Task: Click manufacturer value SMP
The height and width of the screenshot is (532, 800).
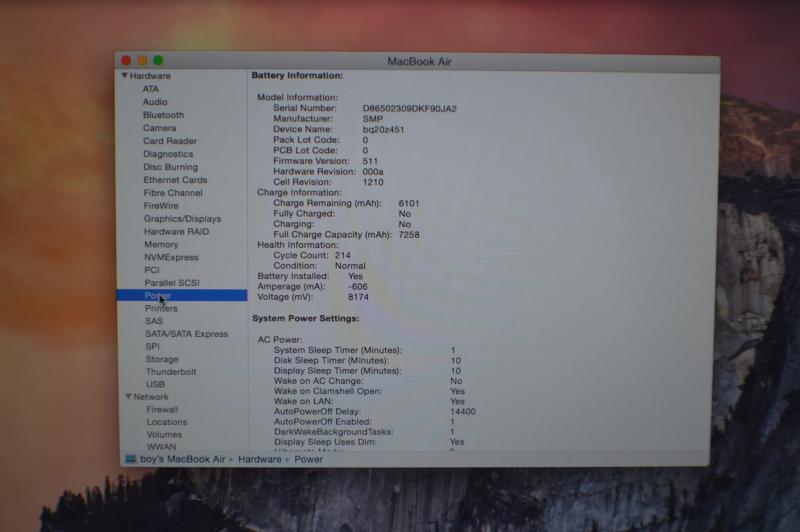Action: [372, 119]
